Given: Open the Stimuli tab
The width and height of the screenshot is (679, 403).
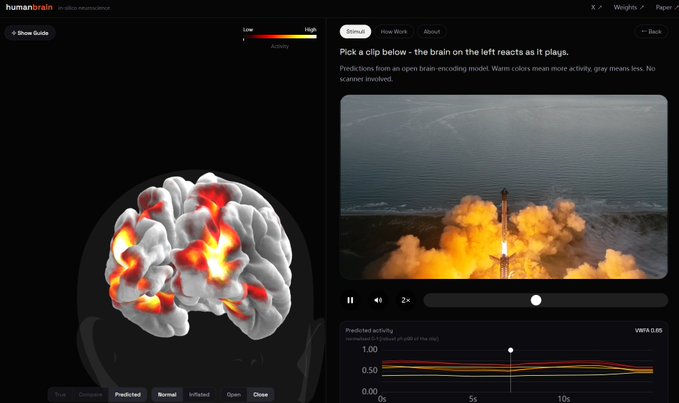Looking at the screenshot, I should [x=355, y=32].
